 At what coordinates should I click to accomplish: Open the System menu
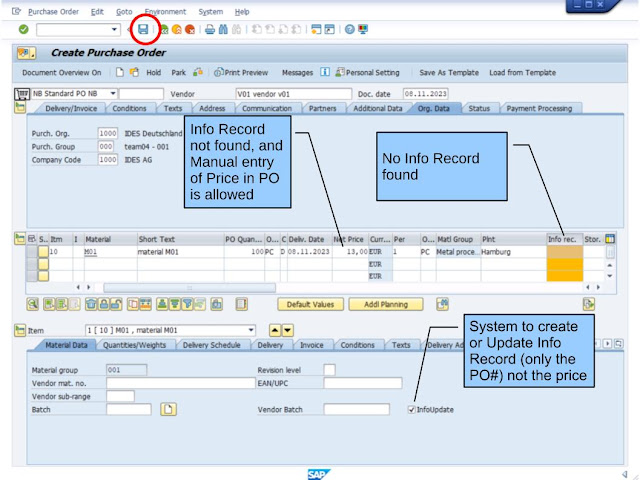coord(211,12)
